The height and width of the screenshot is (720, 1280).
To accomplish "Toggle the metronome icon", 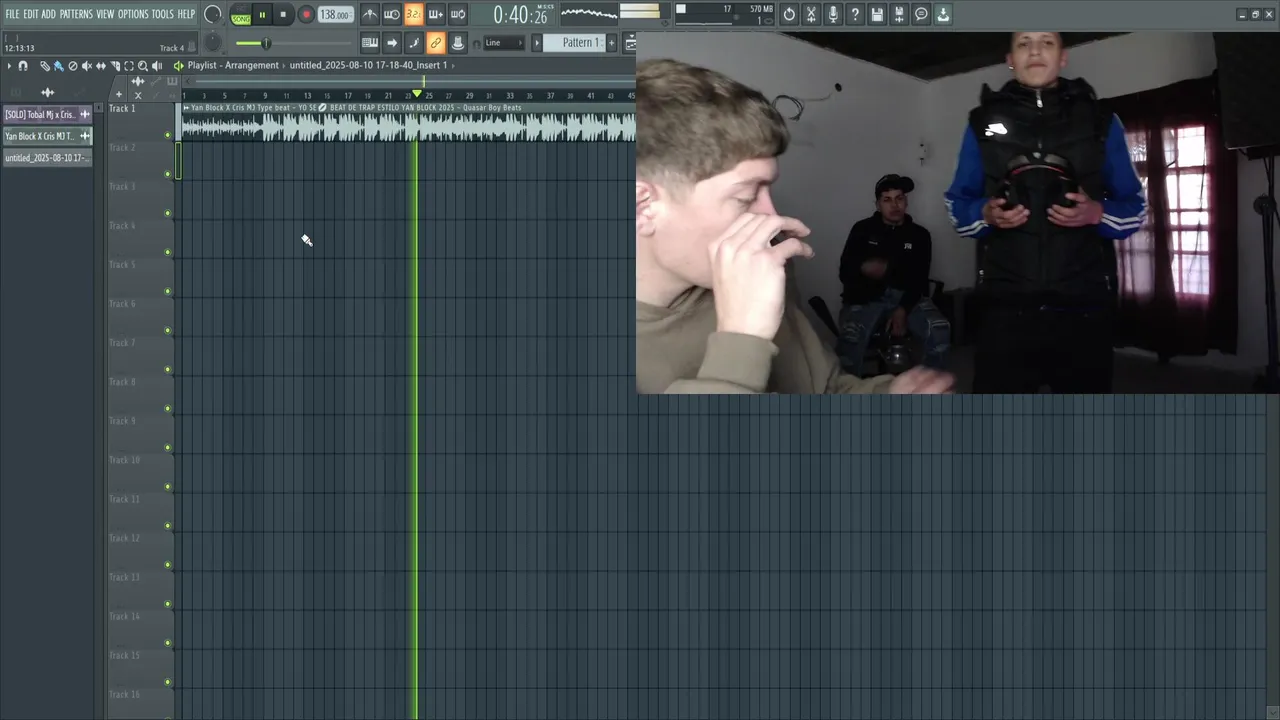I will (370, 14).
